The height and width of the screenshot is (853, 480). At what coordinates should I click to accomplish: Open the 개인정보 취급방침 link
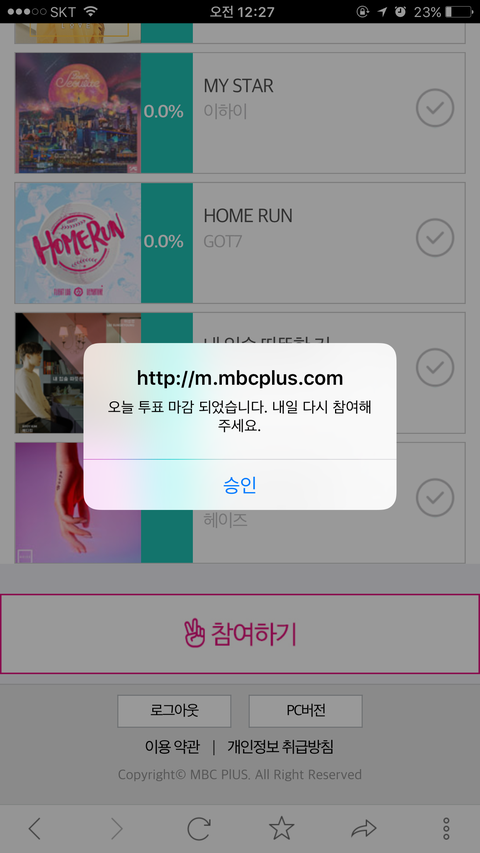tap(280, 747)
